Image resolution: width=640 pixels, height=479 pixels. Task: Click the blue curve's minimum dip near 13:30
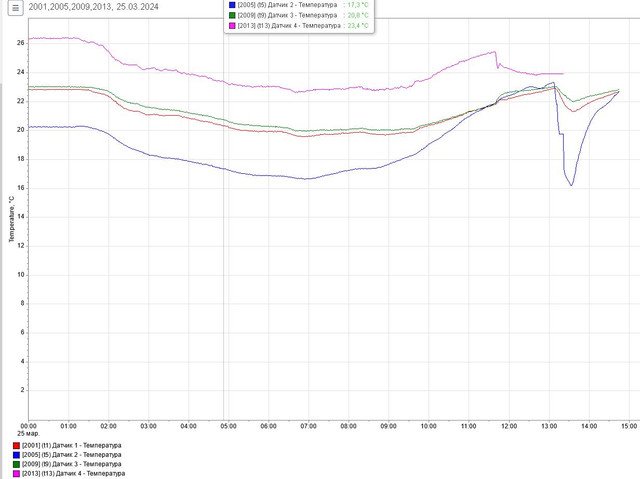571,185
